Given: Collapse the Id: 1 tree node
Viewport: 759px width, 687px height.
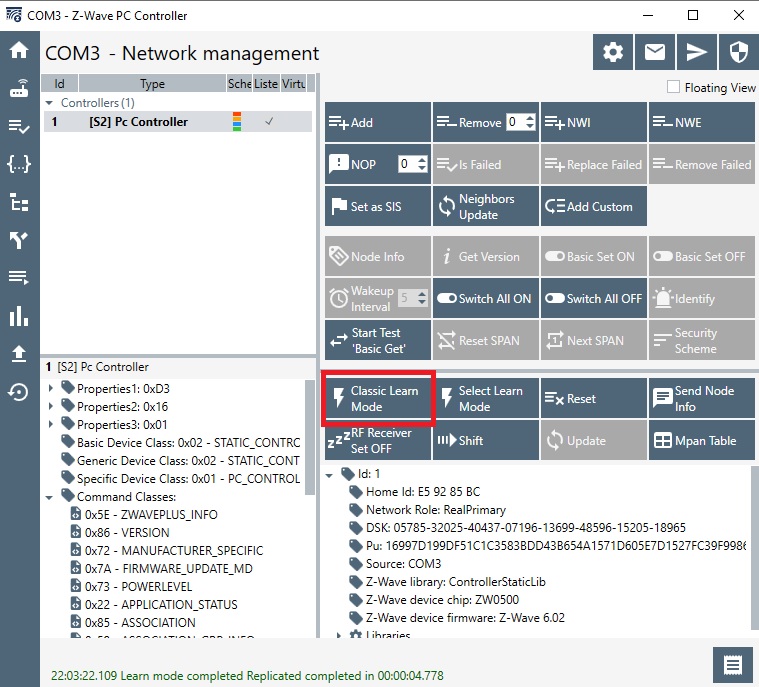Looking at the screenshot, I should click(329, 475).
